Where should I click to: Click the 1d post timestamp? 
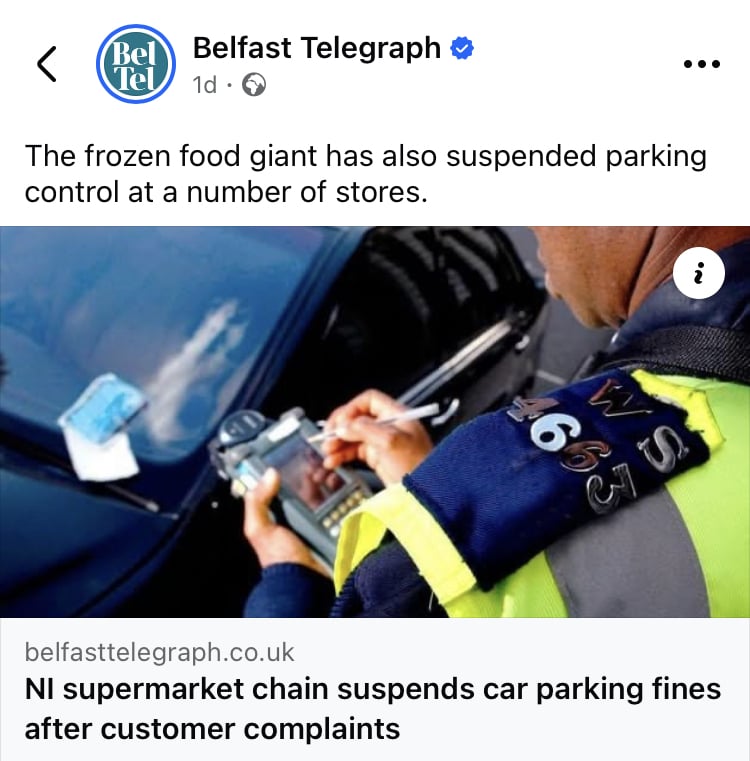[204, 85]
